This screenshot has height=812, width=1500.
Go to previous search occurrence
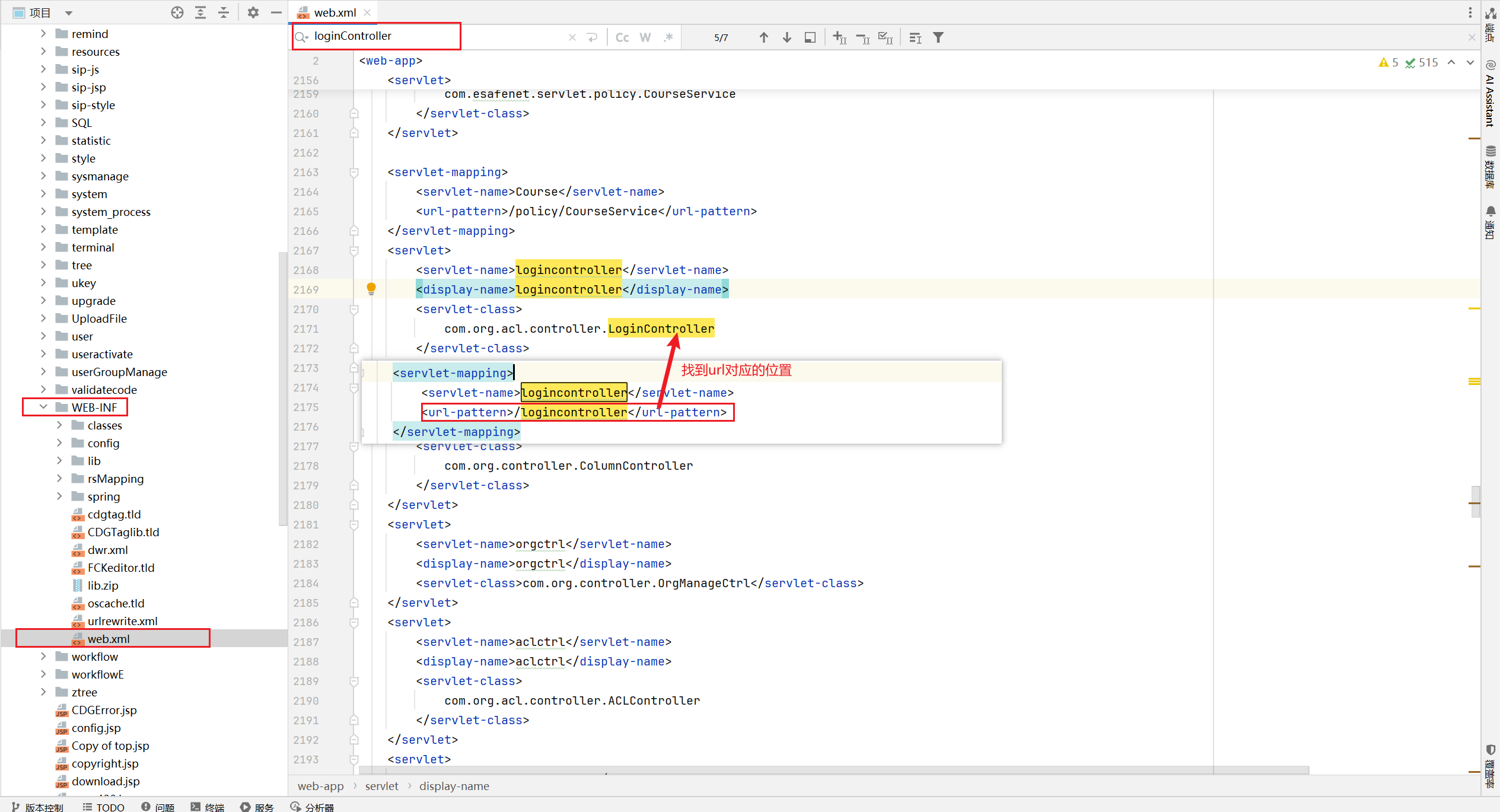coord(764,37)
